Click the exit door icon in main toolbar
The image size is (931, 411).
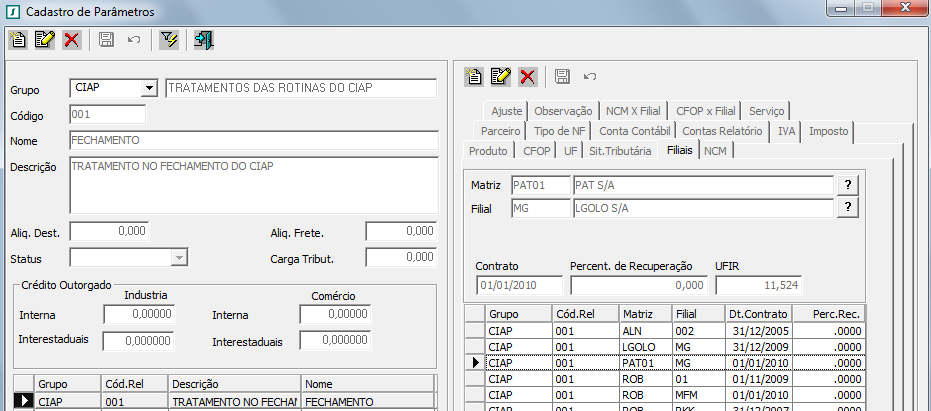(x=204, y=40)
